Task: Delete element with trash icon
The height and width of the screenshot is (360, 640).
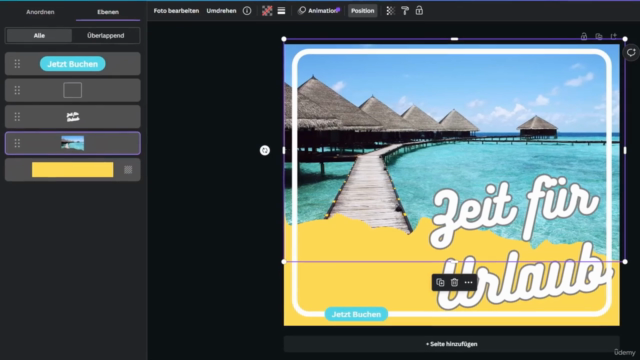Action: click(x=454, y=282)
